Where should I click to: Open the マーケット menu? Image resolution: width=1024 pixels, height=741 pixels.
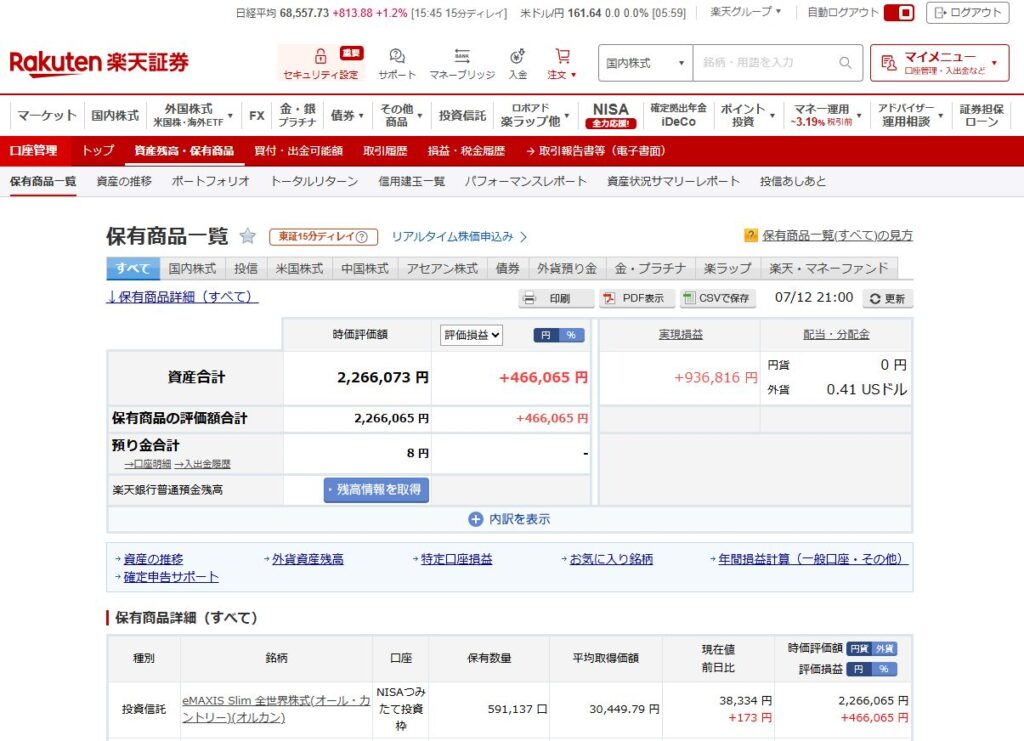pos(46,116)
